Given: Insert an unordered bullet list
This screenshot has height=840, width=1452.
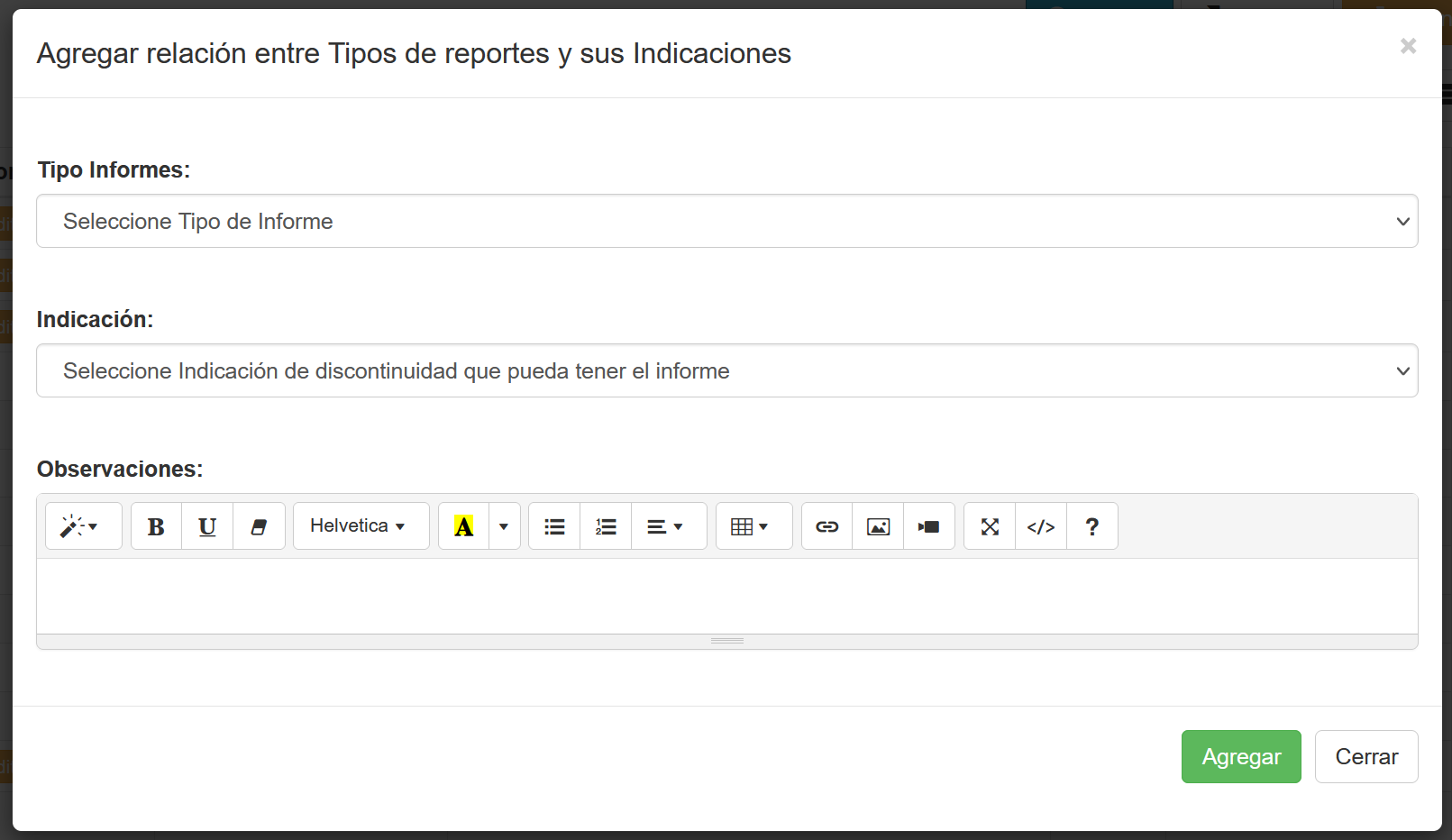Looking at the screenshot, I should [554, 526].
